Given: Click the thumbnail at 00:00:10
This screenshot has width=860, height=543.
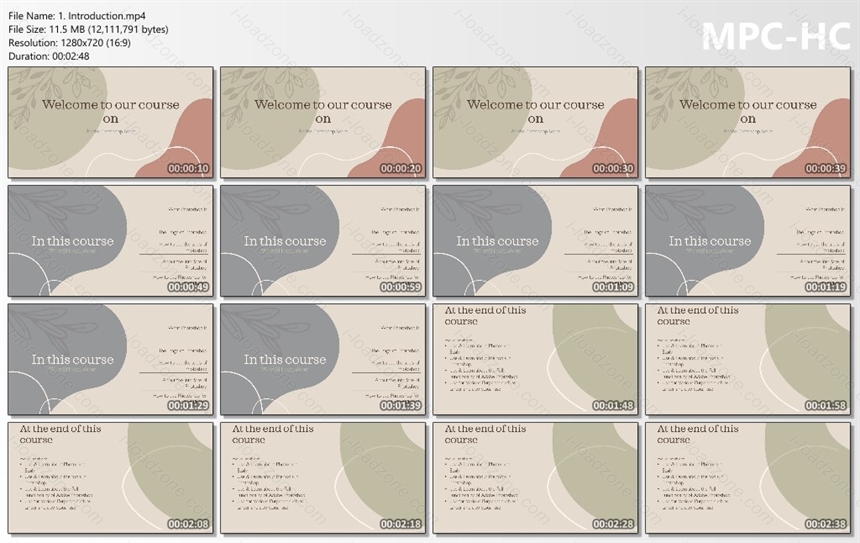Looking at the screenshot, I should [110, 122].
